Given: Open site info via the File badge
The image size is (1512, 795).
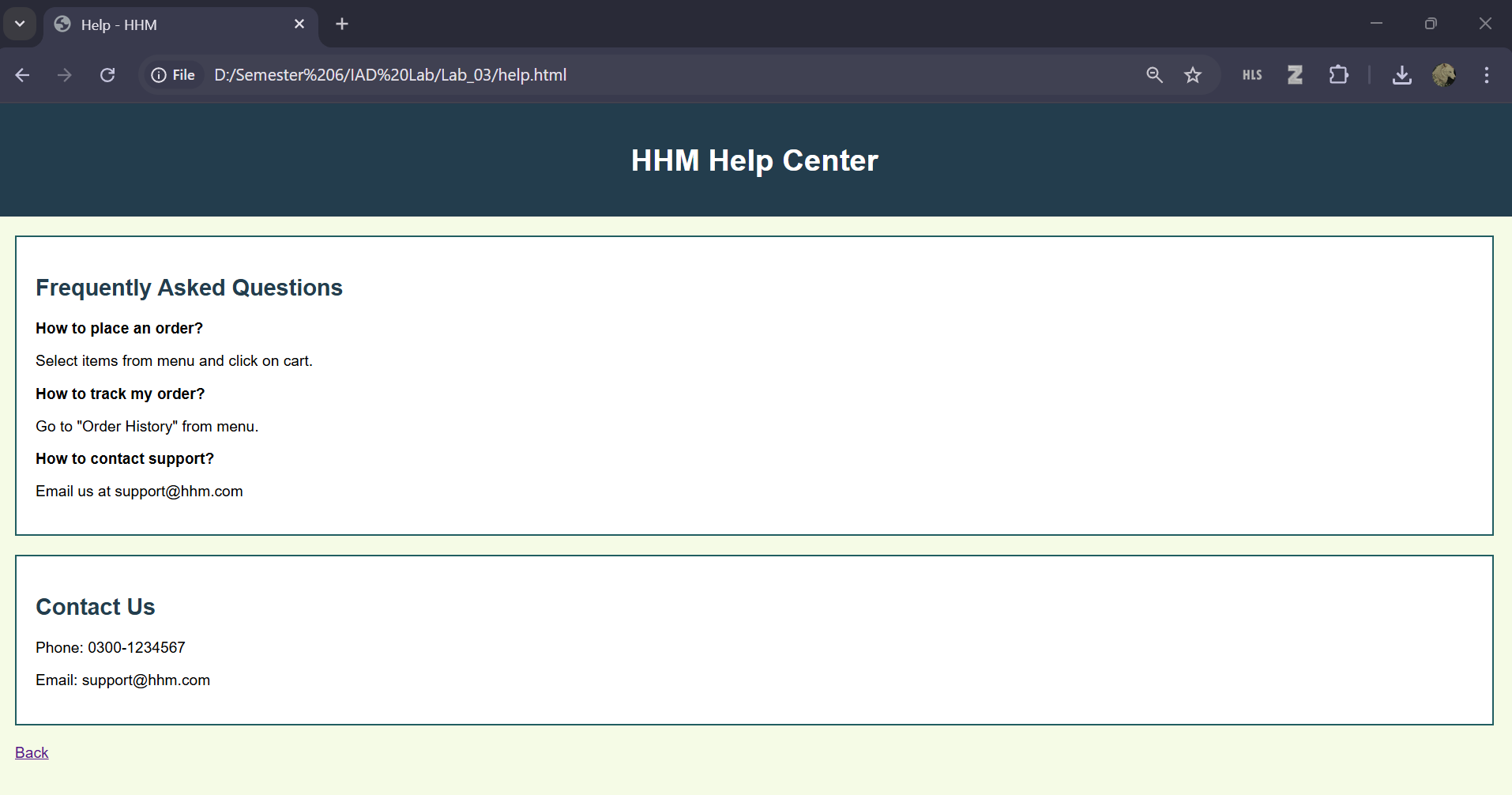Looking at the screenshot, I should click(x=172, y=75).
